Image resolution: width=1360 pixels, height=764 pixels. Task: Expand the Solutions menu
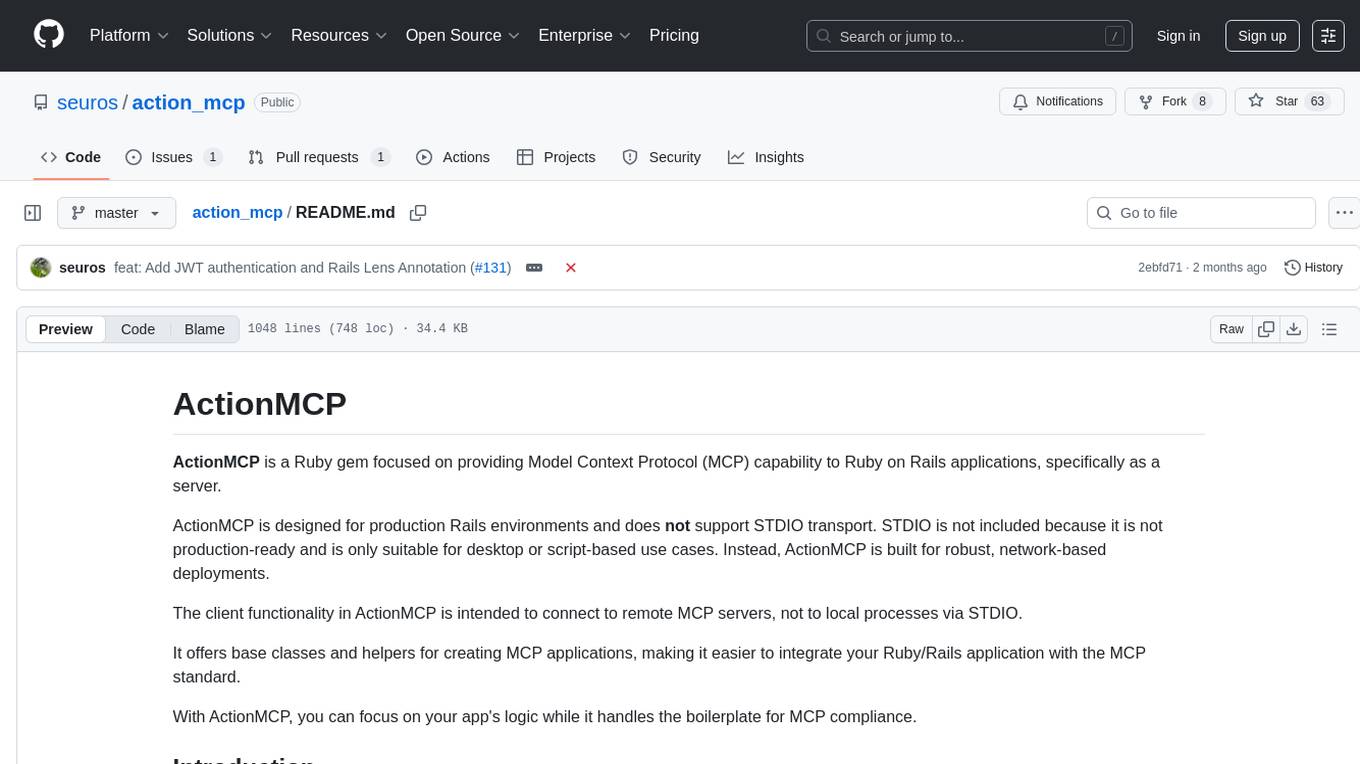click(x=230, y=35)
